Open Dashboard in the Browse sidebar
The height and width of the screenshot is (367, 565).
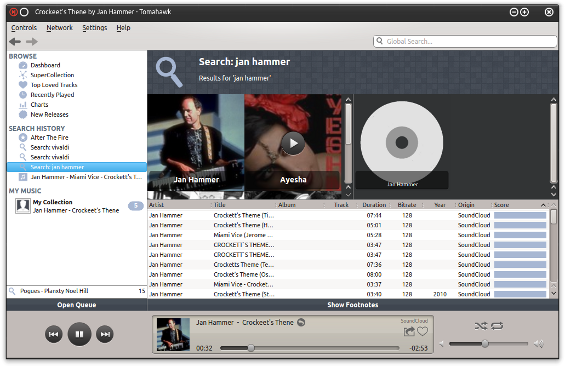45,65
